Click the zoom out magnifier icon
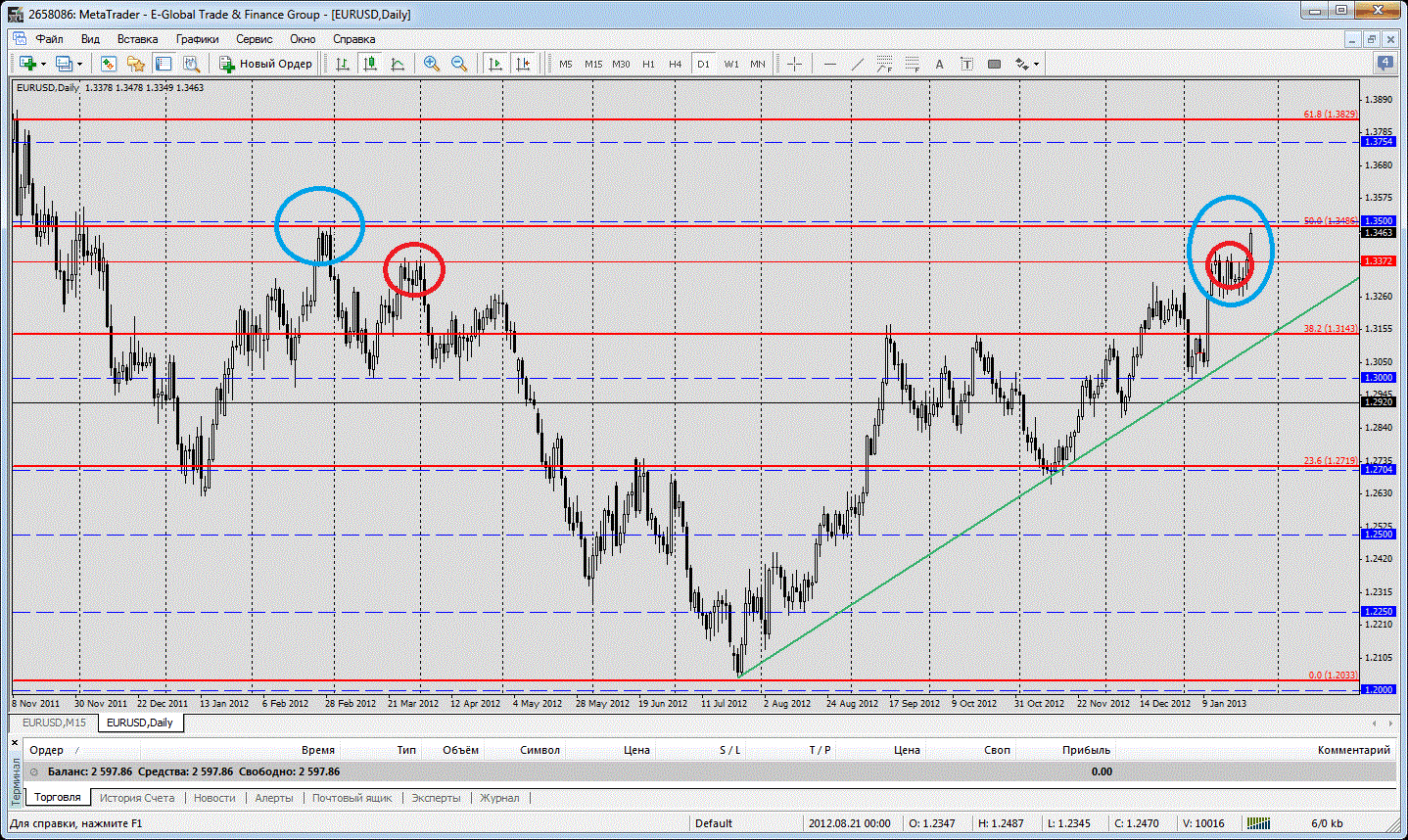Screen dimensions: 1408x840 458,64
